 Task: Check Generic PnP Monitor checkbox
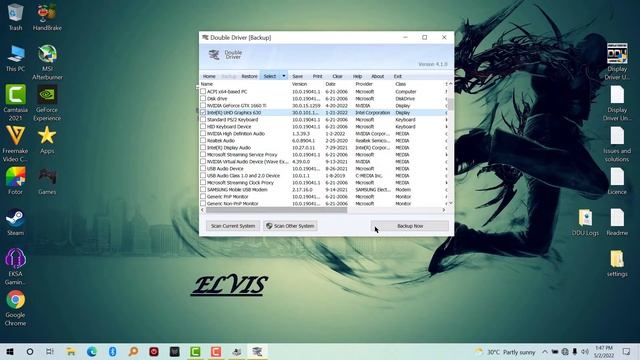(203, 196)
